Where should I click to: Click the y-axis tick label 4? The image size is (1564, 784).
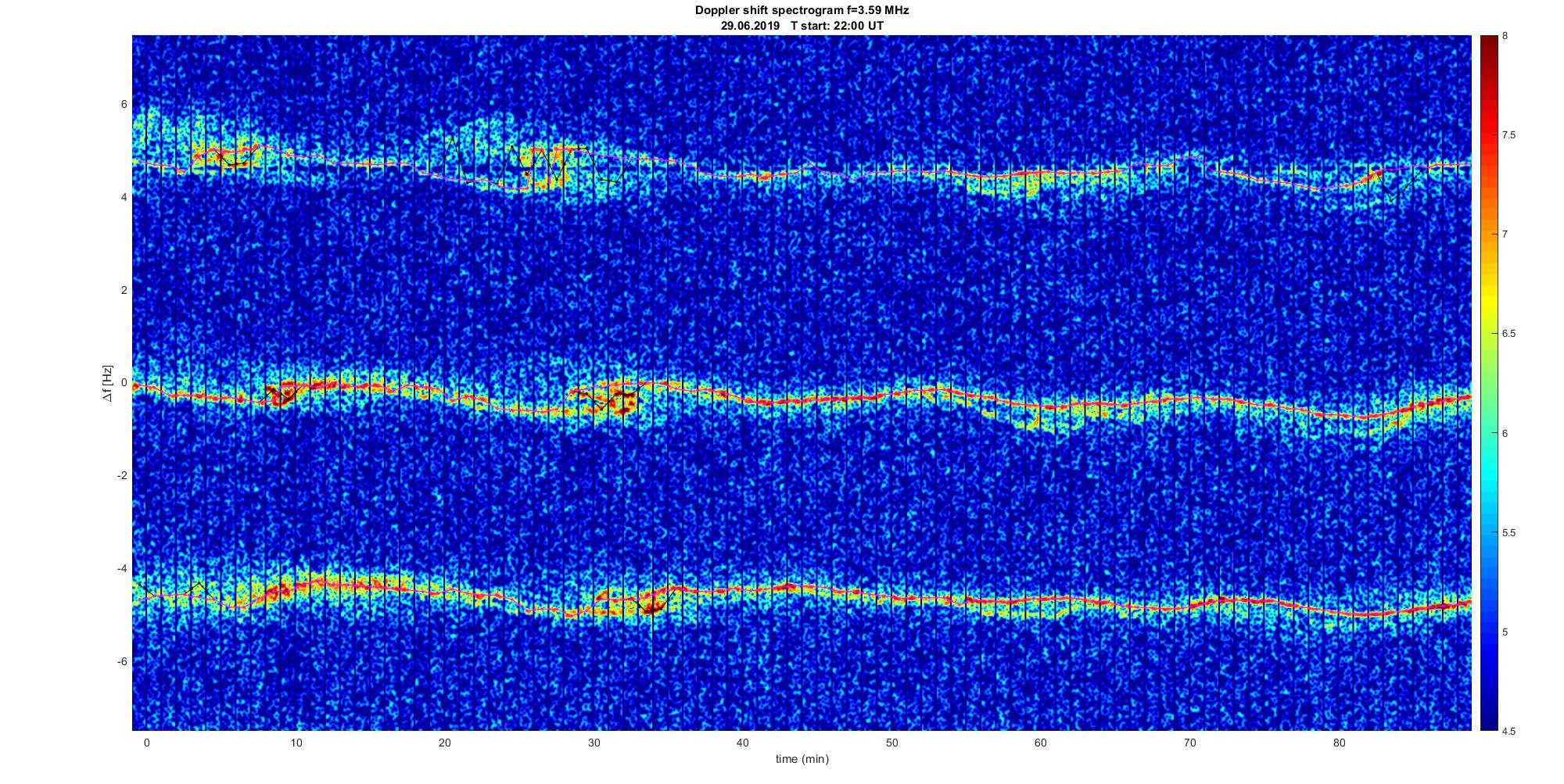tap(124, 198)
